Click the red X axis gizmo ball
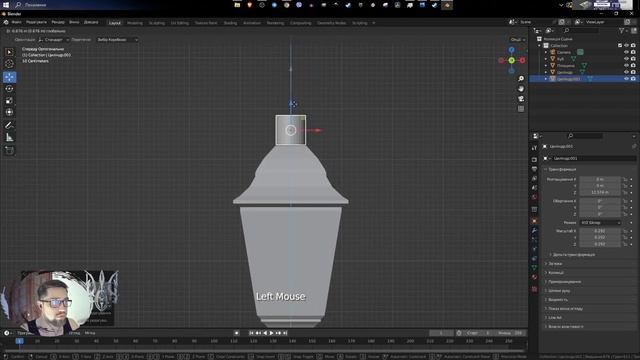 [x=522, y=60]
